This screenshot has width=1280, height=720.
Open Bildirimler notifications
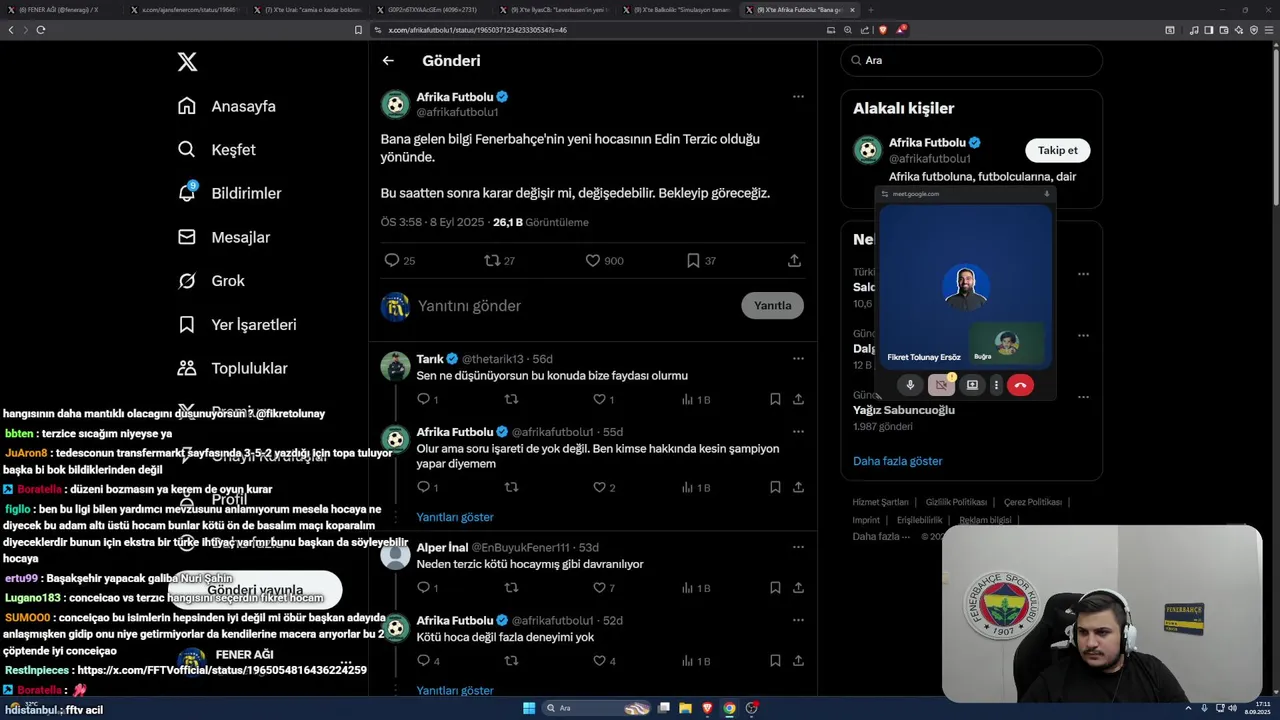pyautogui.click(x=229, y=193)
